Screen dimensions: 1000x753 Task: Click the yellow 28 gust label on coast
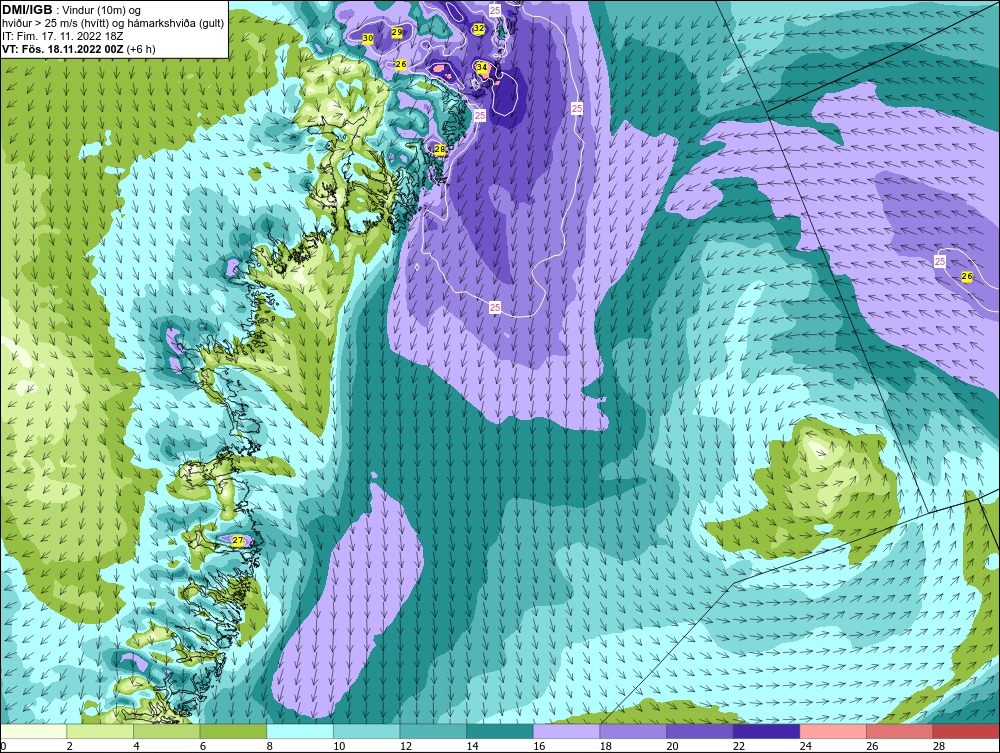[x=439, y=149]
